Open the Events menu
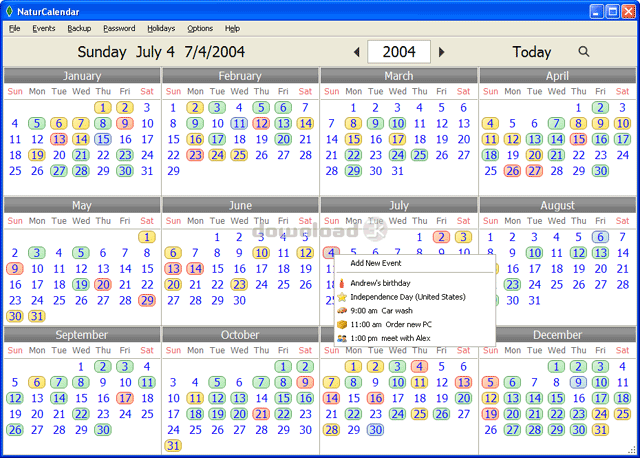 coord(44,28)
